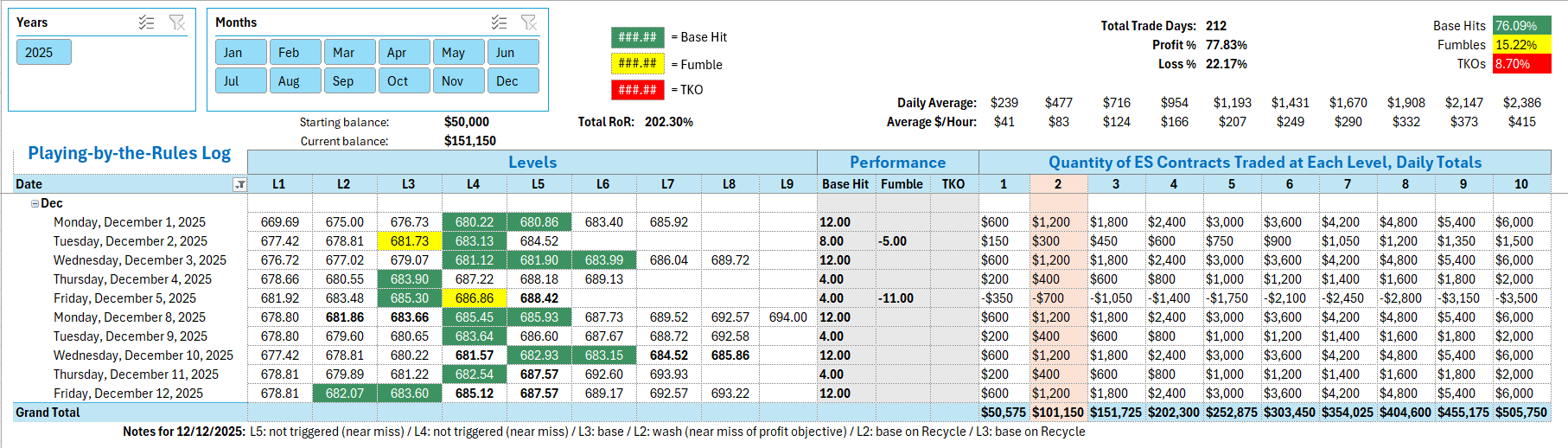Clear the filter on the Years slicer
Screen dimensions: 1568x448
pyautogui.click(x=177, y=22)
